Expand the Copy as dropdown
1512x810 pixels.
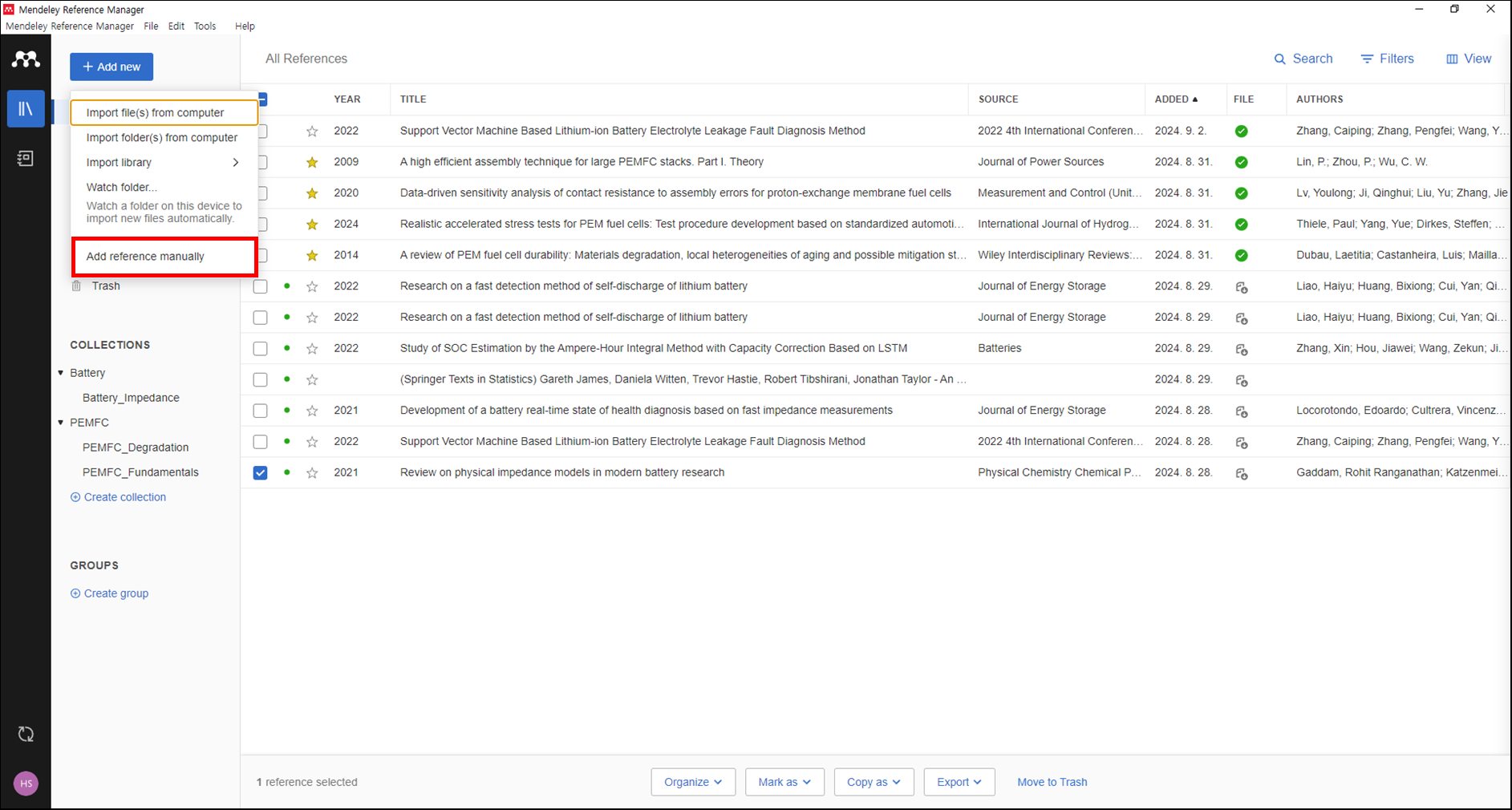874,782
